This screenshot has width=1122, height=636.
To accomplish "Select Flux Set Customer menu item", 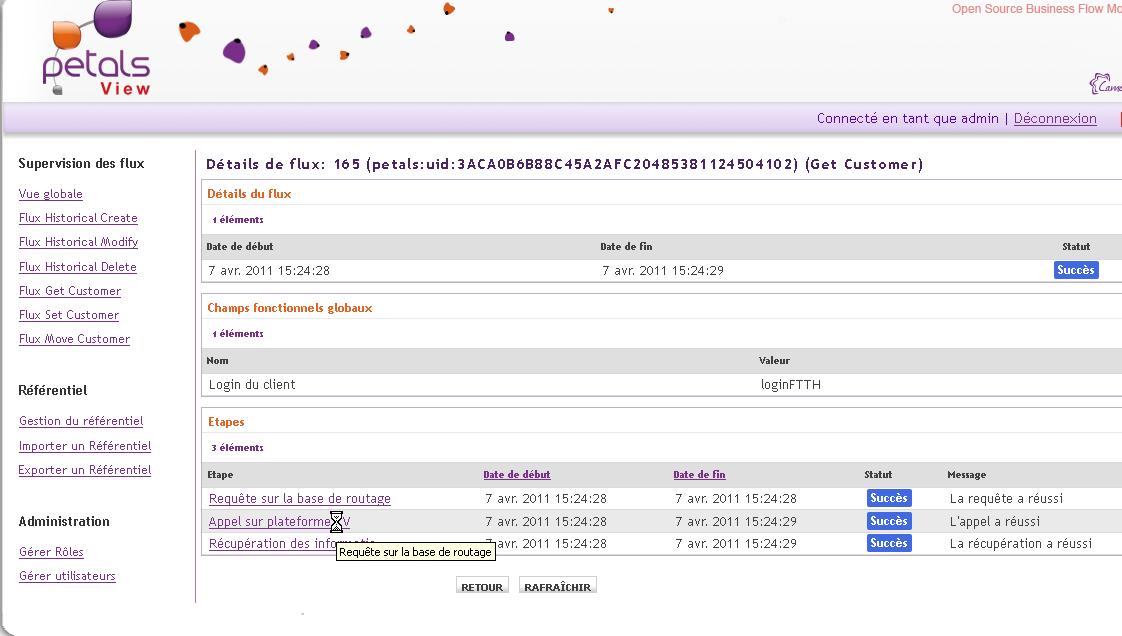I will [x=69, y=315].
